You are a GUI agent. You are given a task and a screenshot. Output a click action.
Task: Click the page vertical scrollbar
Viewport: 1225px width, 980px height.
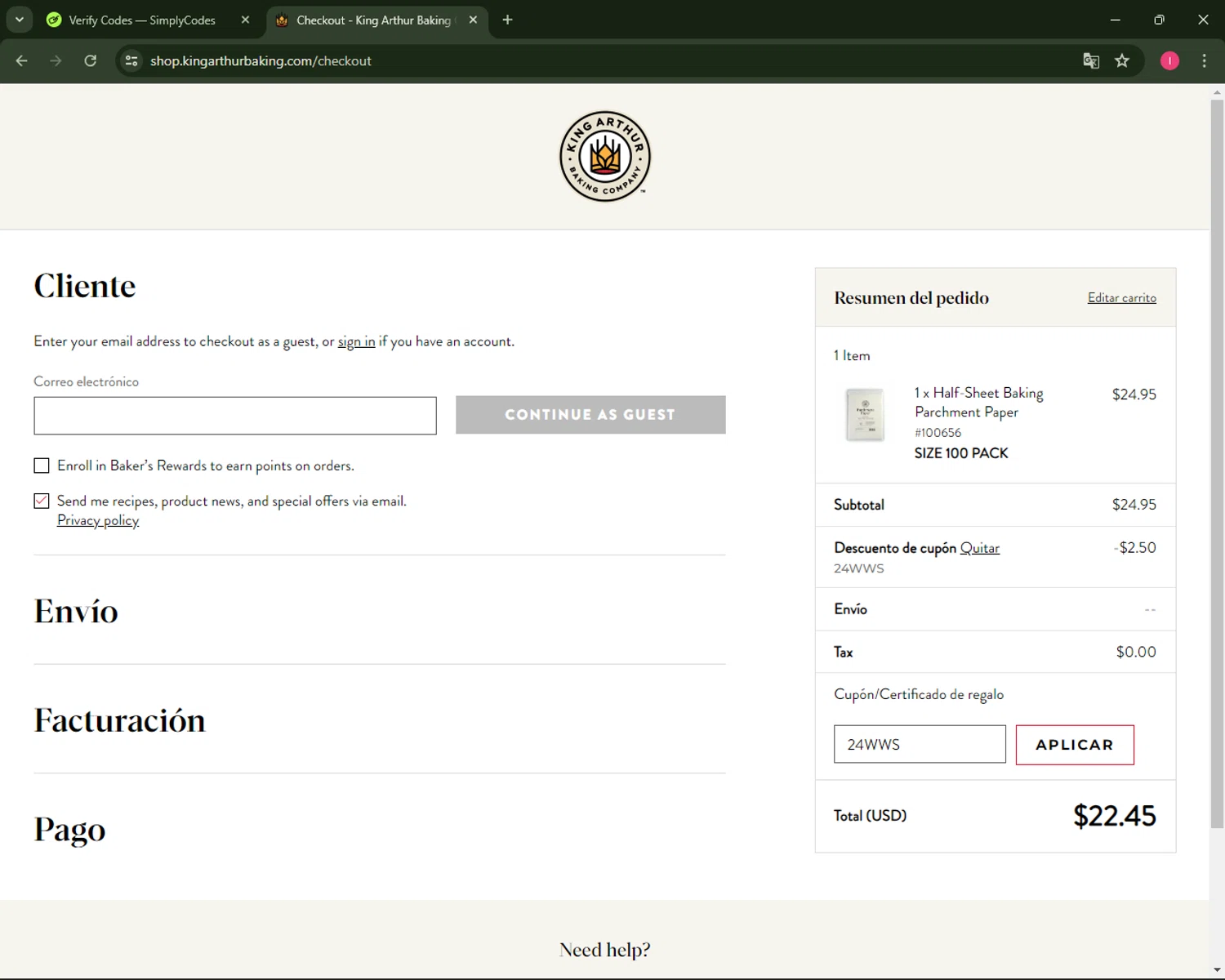point(1217,464)
